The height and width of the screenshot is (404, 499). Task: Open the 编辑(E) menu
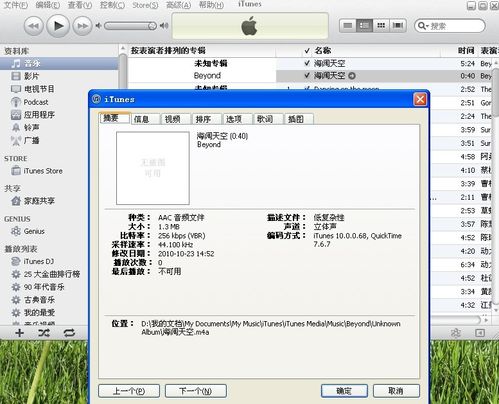point(48,5)
